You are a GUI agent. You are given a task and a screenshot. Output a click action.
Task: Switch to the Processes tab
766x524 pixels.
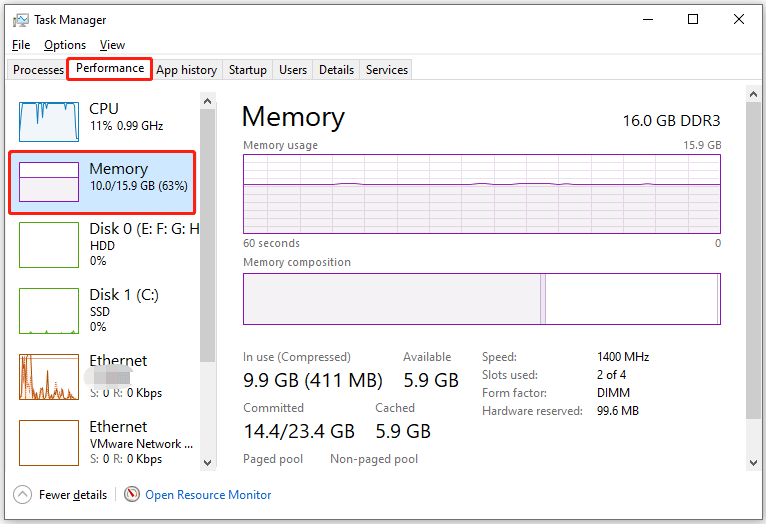(38, 70)
